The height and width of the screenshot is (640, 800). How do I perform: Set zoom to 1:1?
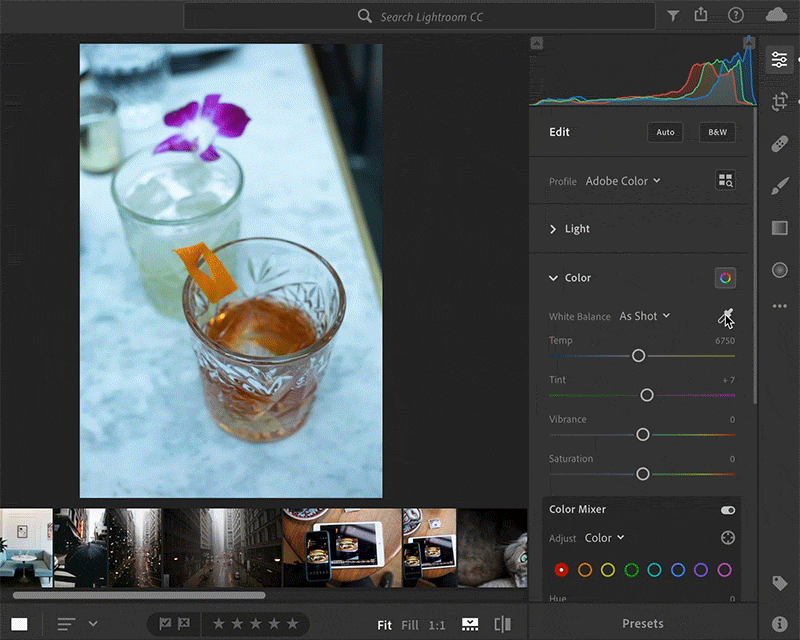[x=437, y=625]
